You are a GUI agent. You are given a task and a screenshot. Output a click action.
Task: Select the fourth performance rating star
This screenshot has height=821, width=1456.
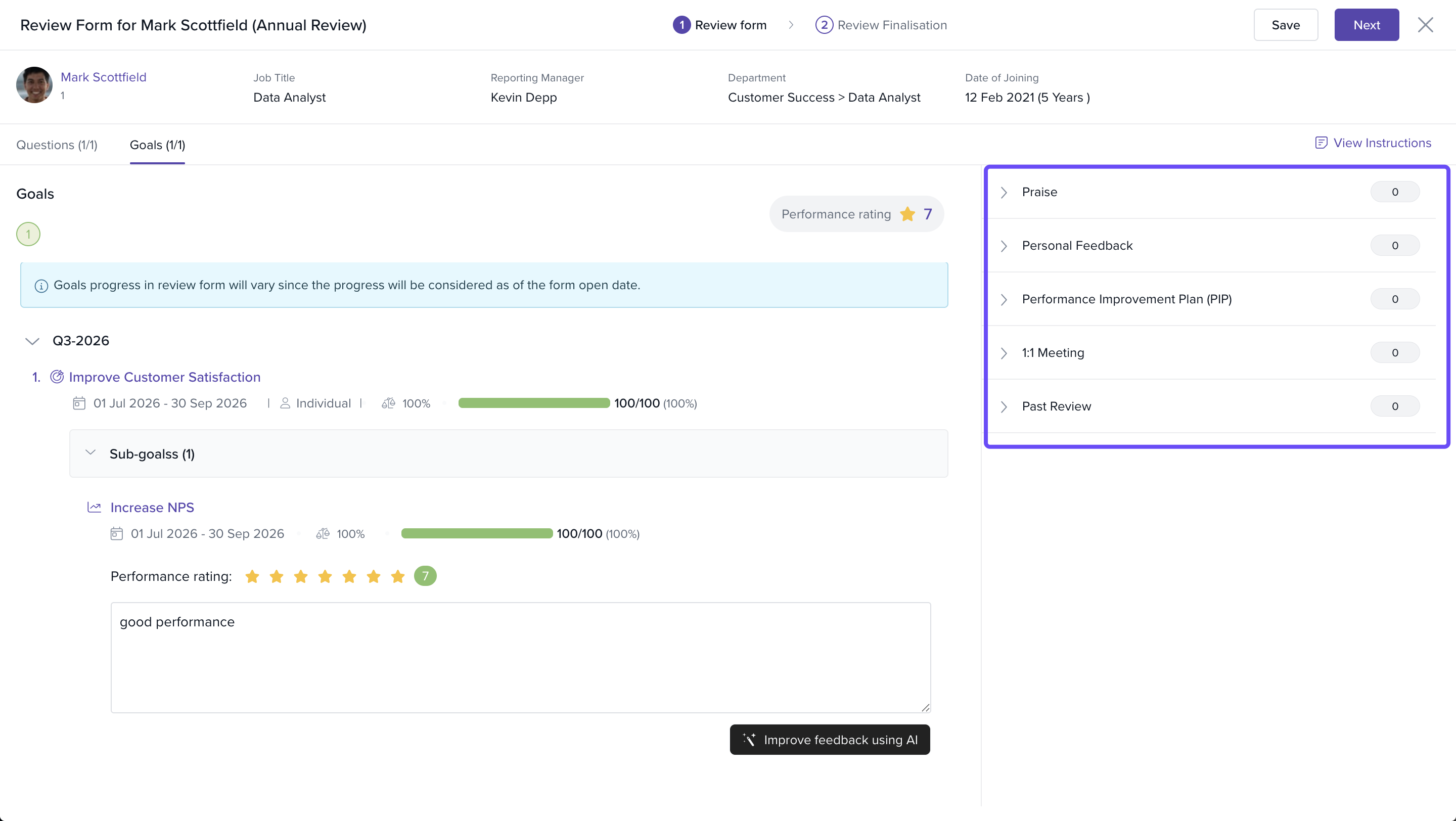(325, 576)
